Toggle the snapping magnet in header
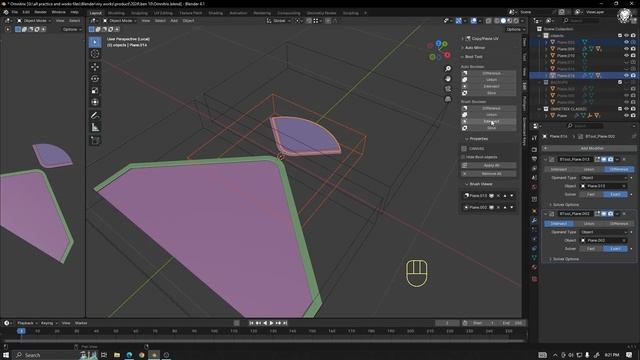 [x=309, y=21]
